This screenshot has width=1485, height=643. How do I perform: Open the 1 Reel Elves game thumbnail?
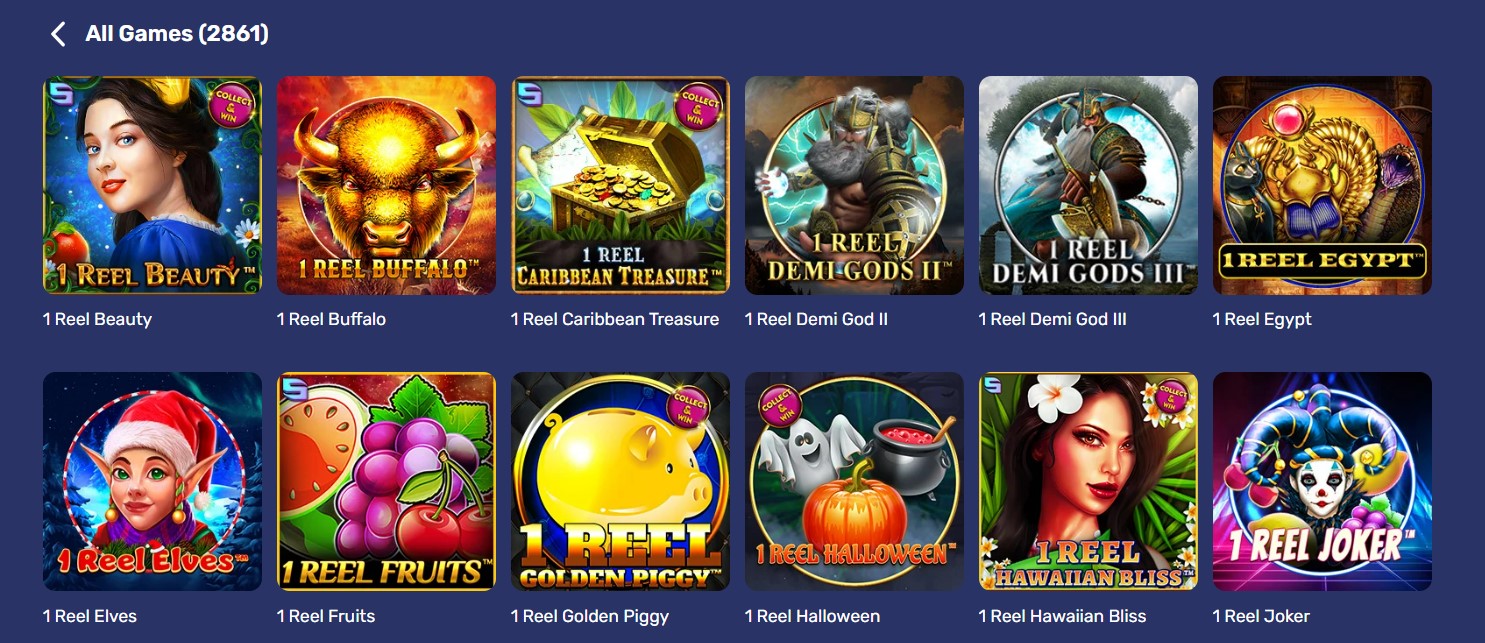[152, 482]
